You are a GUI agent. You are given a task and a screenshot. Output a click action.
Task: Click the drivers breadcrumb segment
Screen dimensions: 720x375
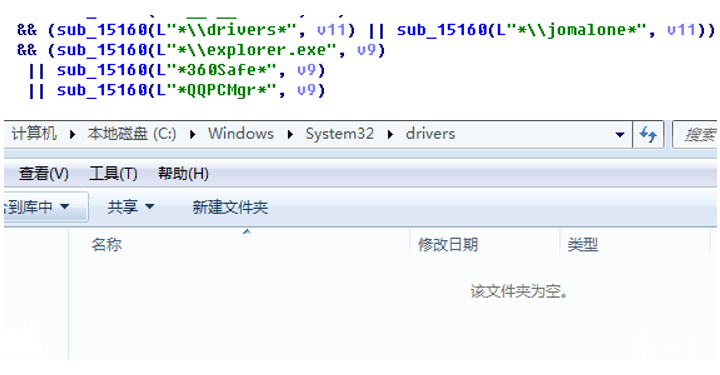430,134
